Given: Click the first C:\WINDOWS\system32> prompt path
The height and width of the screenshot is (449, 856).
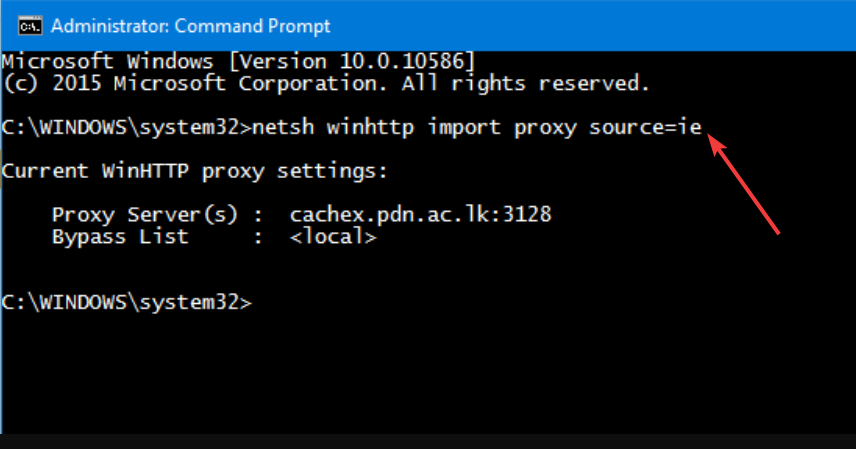Looking at the screenshot, I should point(127,128).
